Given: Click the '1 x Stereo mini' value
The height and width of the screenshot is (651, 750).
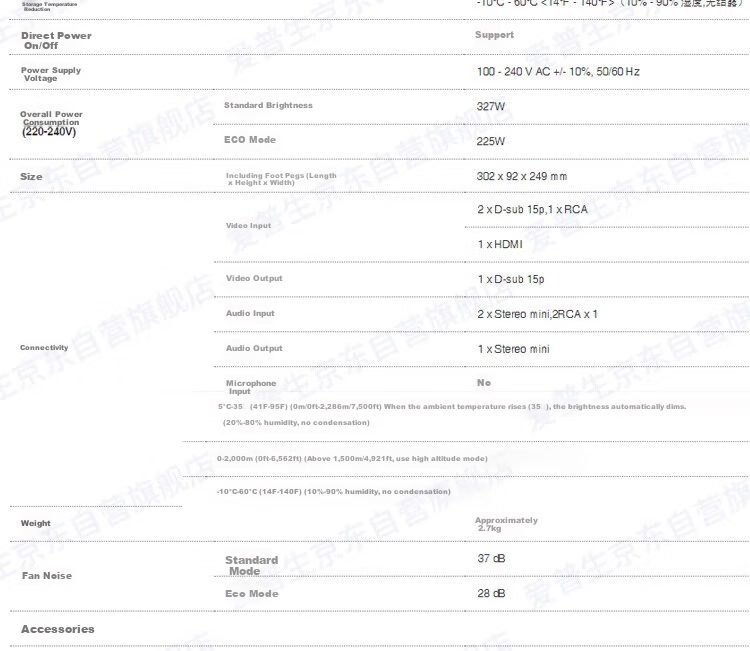Looking at the screenshot, I should (x=514, y=349).
